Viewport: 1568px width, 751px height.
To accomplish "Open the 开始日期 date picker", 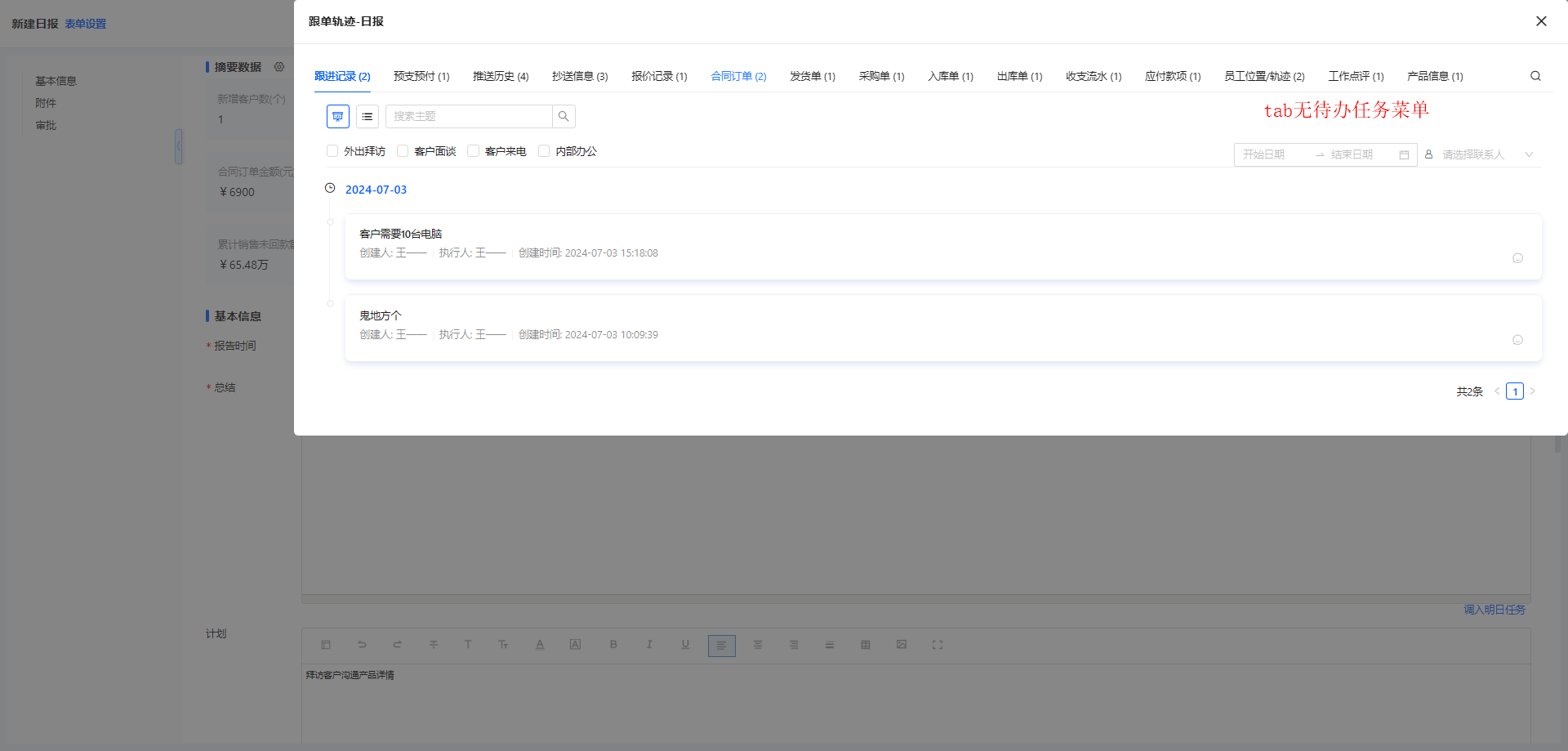I will point(1274,154).
